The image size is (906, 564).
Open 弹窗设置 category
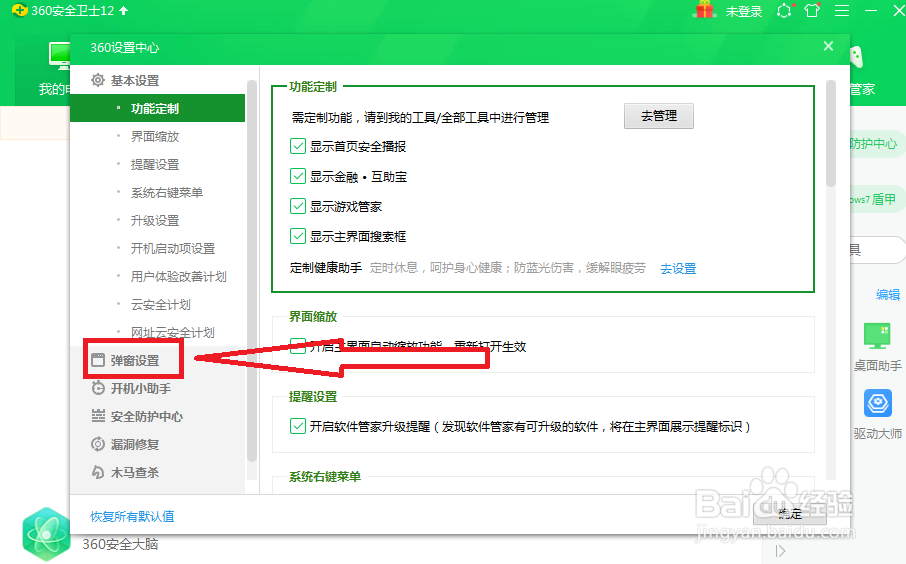(x=134, y=361)
